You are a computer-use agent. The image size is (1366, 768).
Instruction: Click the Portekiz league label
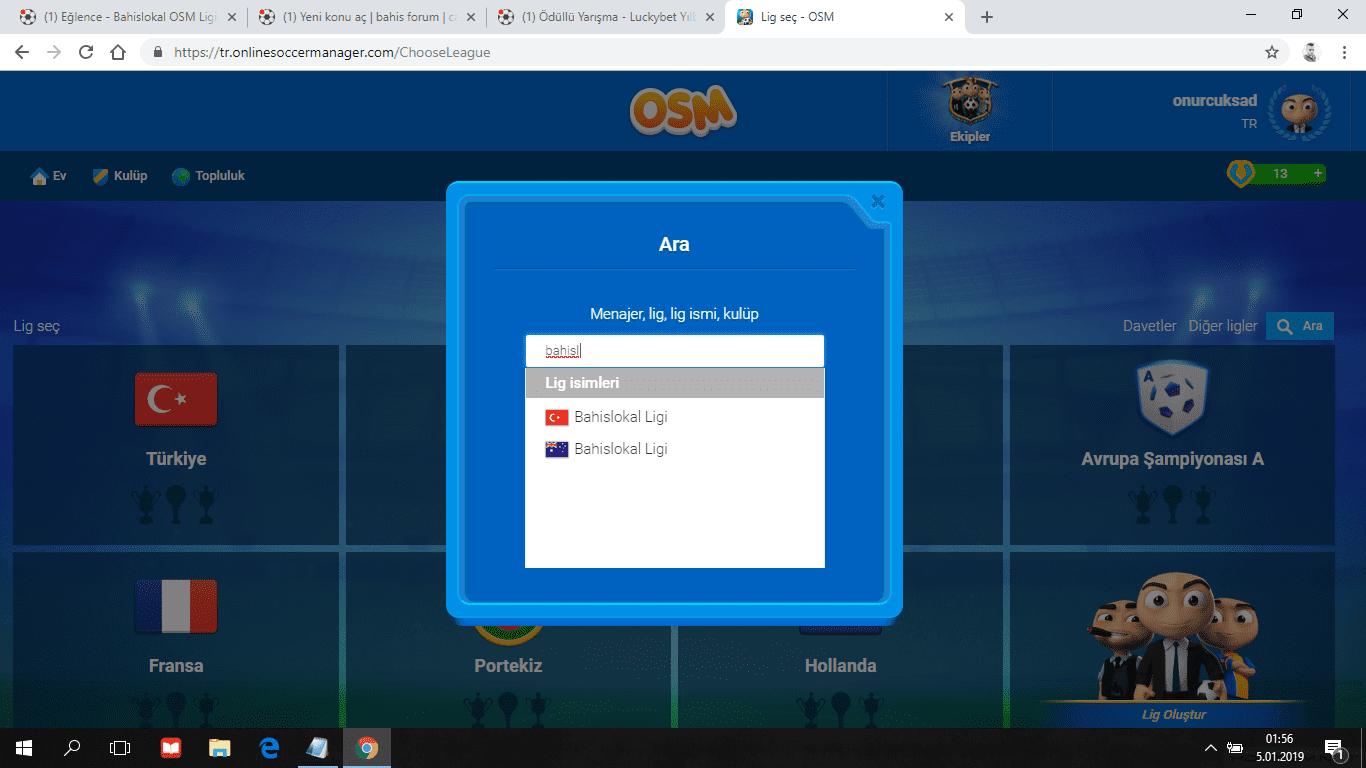(508, 666)
